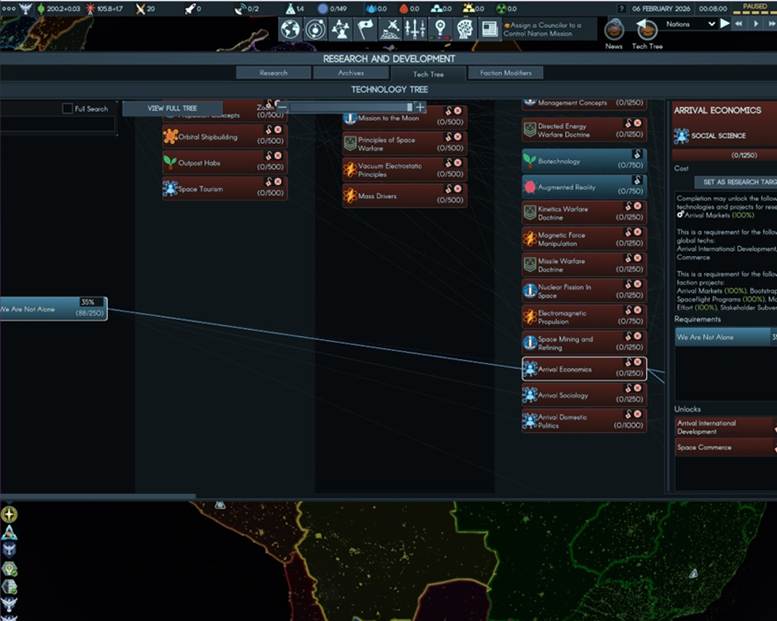Open the News panel icon
Image resolution: width=777 pixels, height=621 pixels.
(614, 30)
